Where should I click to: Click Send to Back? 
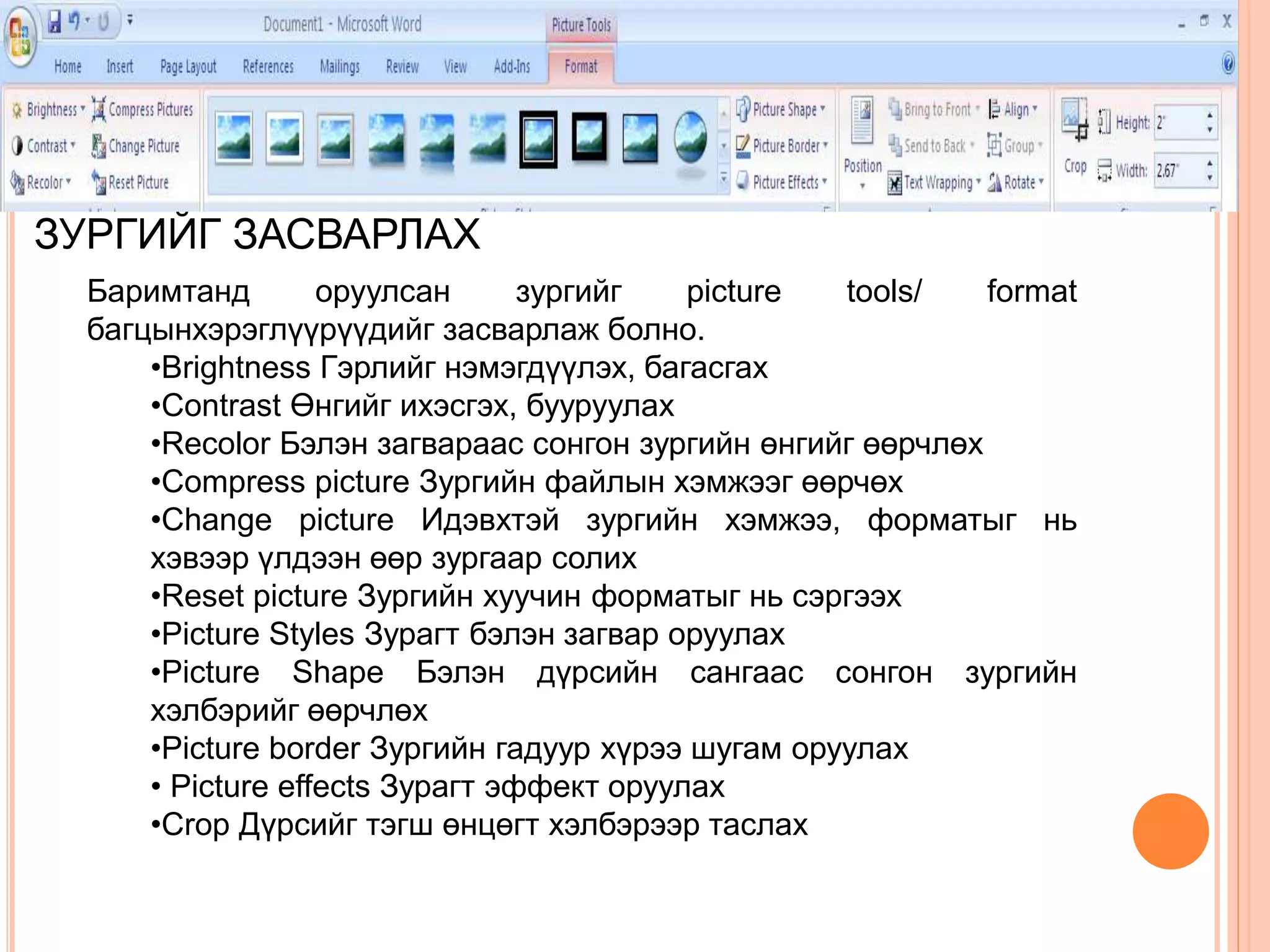[x=931, y=146]
